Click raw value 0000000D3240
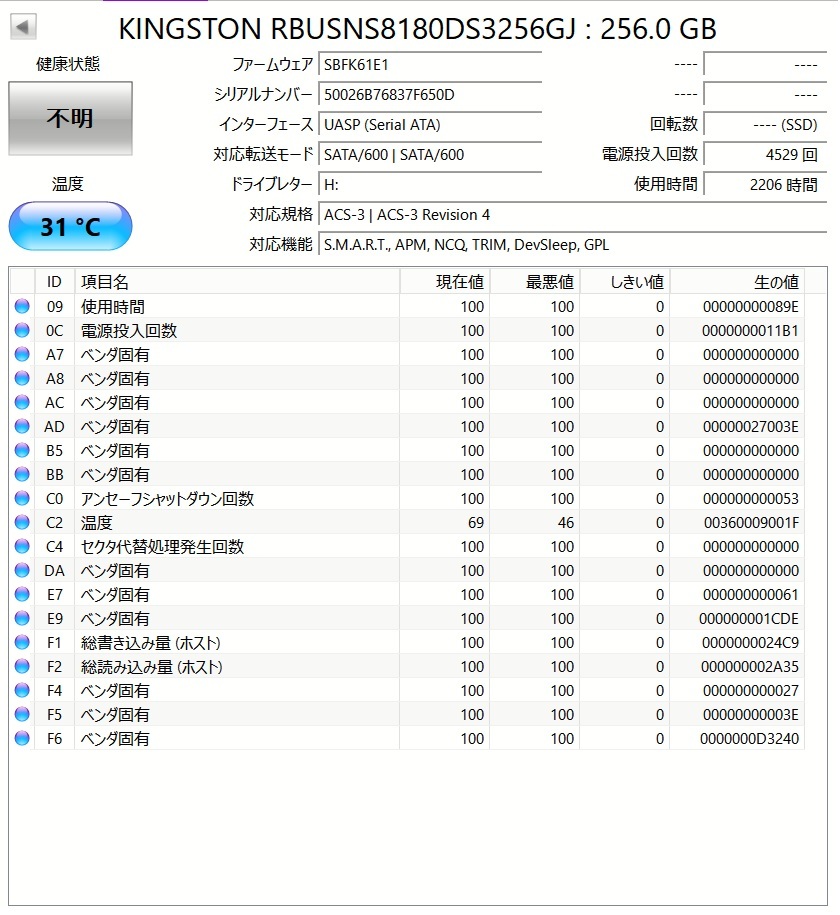This screenshot has height=915, width=840. tap(749, 738)
